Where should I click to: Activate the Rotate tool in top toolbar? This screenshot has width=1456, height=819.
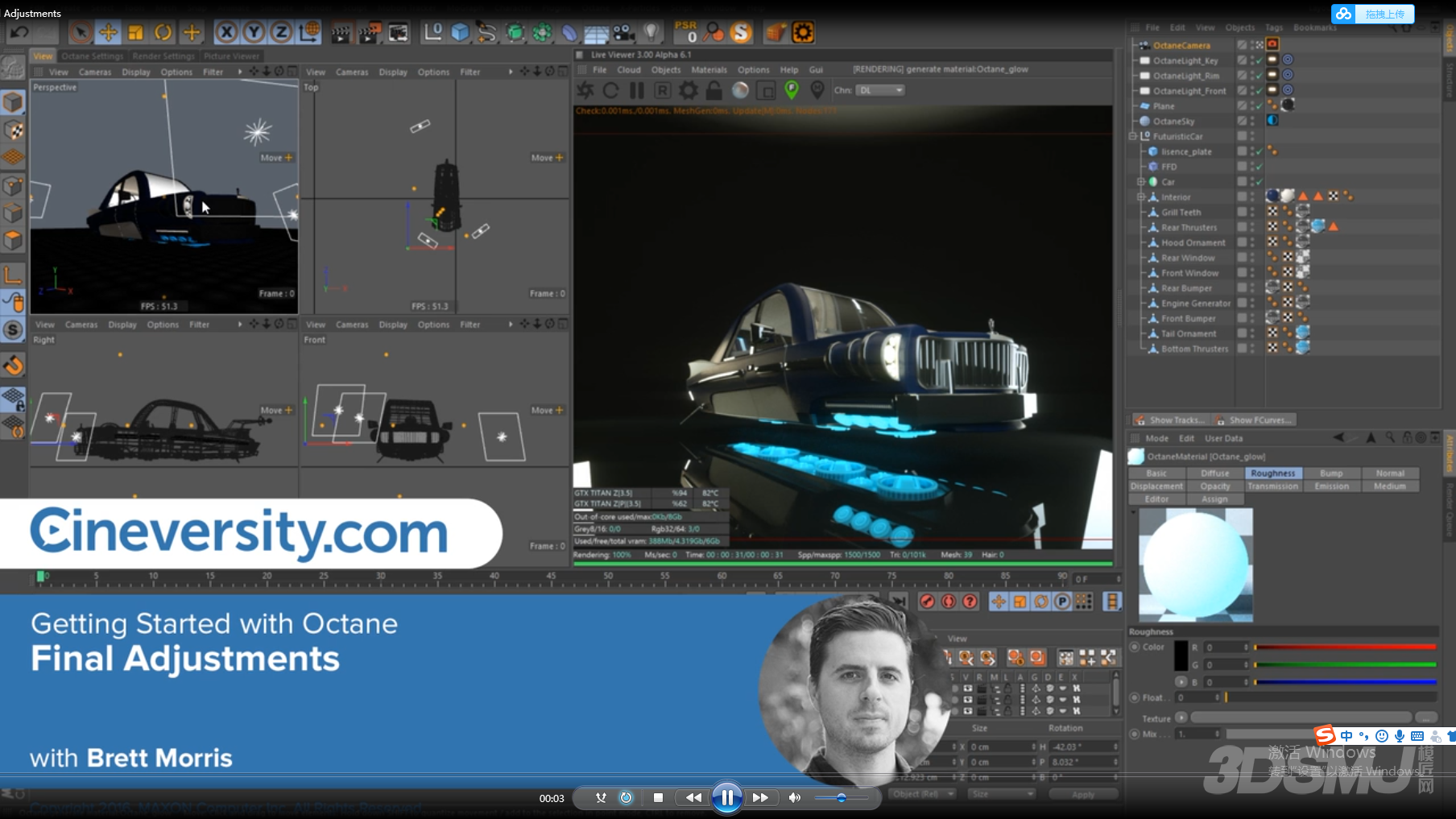[163, 32]
